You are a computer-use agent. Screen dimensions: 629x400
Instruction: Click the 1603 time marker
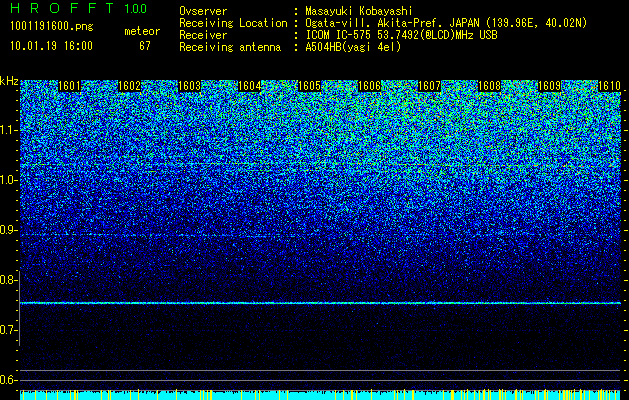pyautogui.click(x=189, y=86)
